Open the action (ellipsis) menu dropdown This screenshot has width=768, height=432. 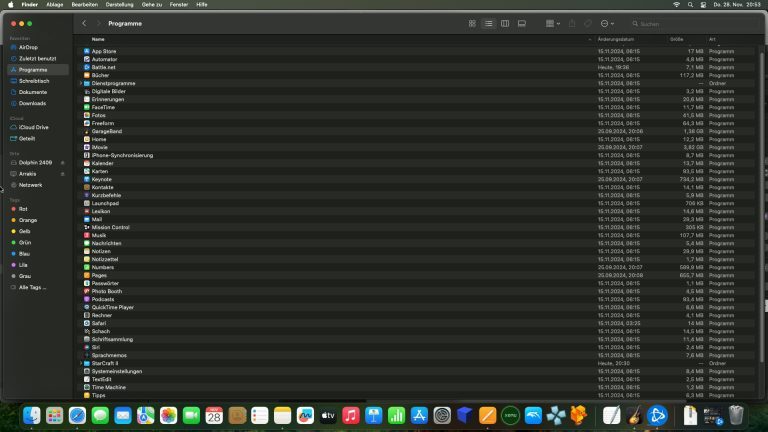pos(607,24)
